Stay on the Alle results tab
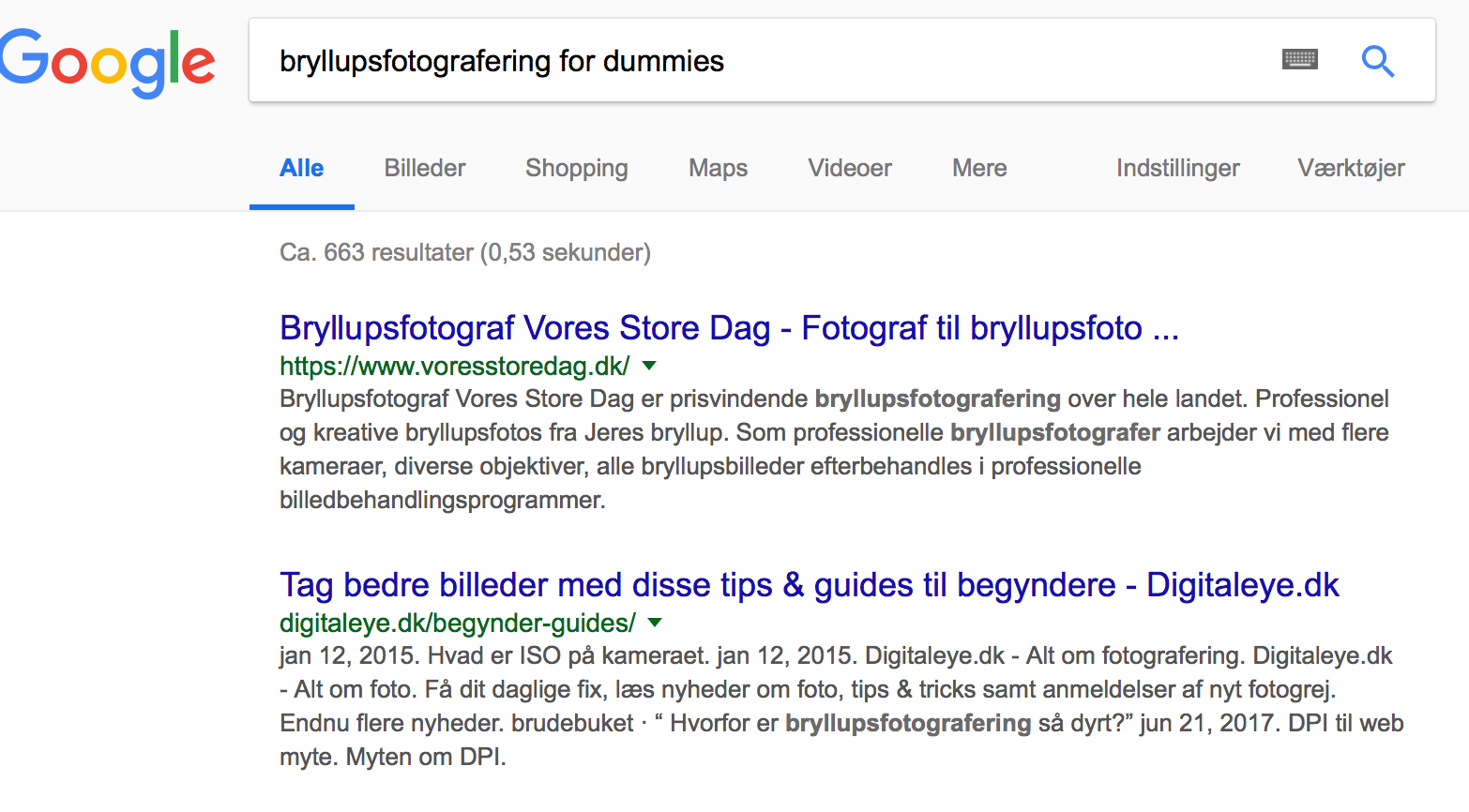The height and width of the screenshot is (812, 1469). click(x=301, y=168)
